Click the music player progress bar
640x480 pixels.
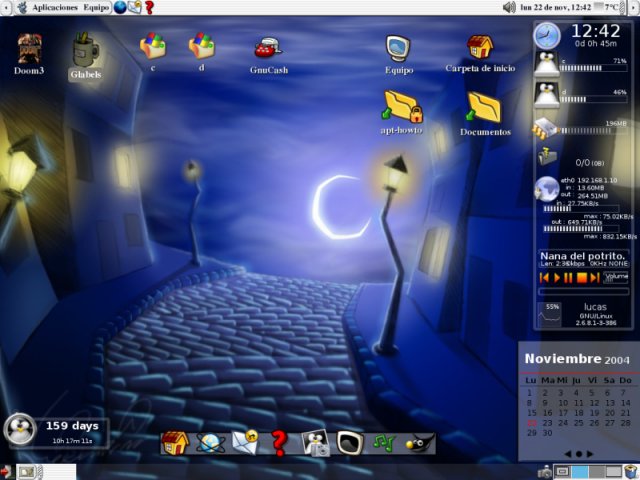click(584, 291)
